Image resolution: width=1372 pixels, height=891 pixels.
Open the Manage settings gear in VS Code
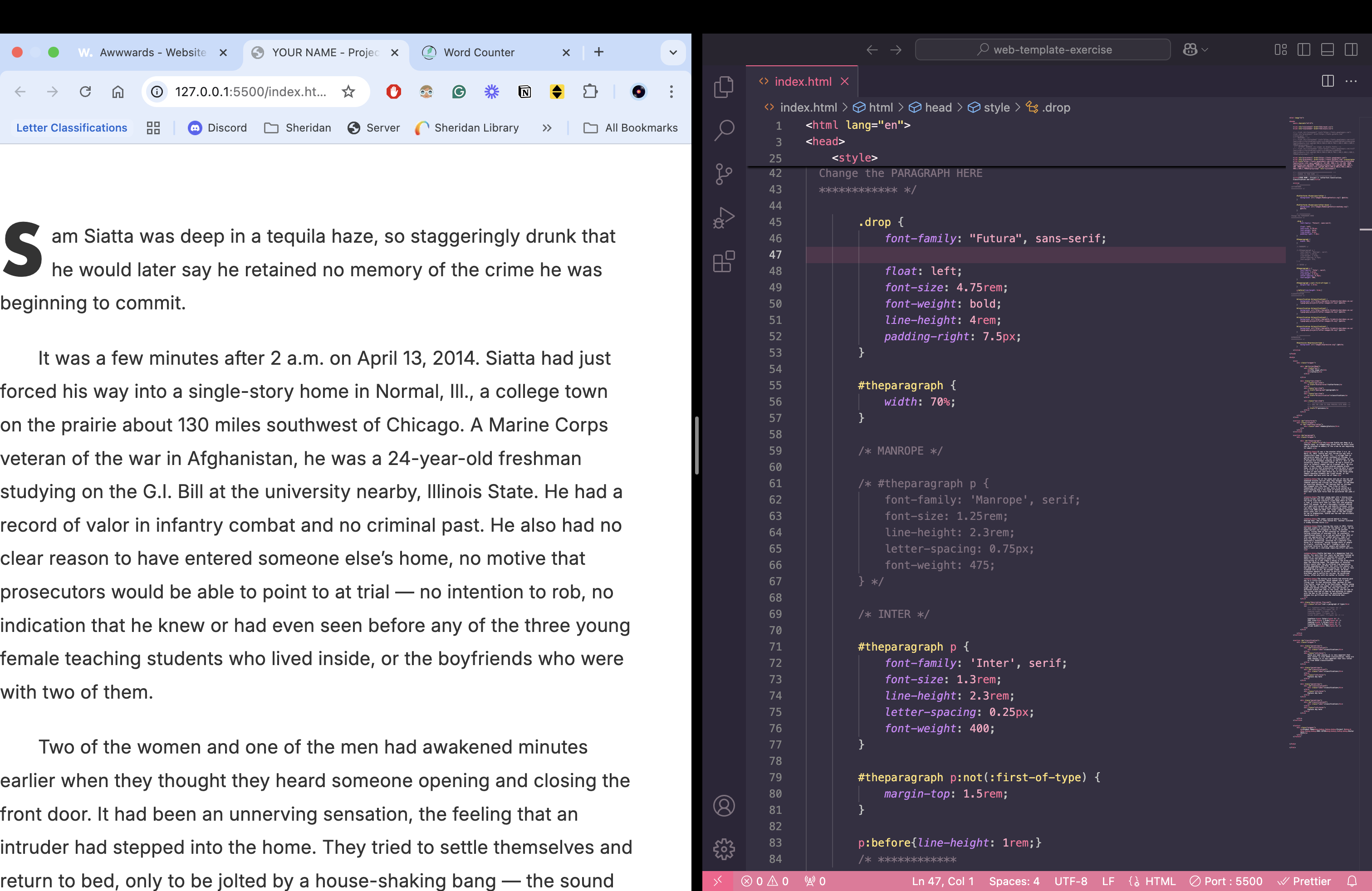[724, 848]
